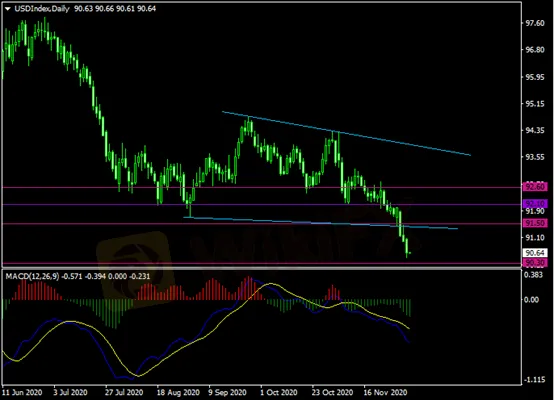This screenshot has width=554, height=400.
Task: Select the 91.50 level price tag
Action: click(x=535, y=223)
